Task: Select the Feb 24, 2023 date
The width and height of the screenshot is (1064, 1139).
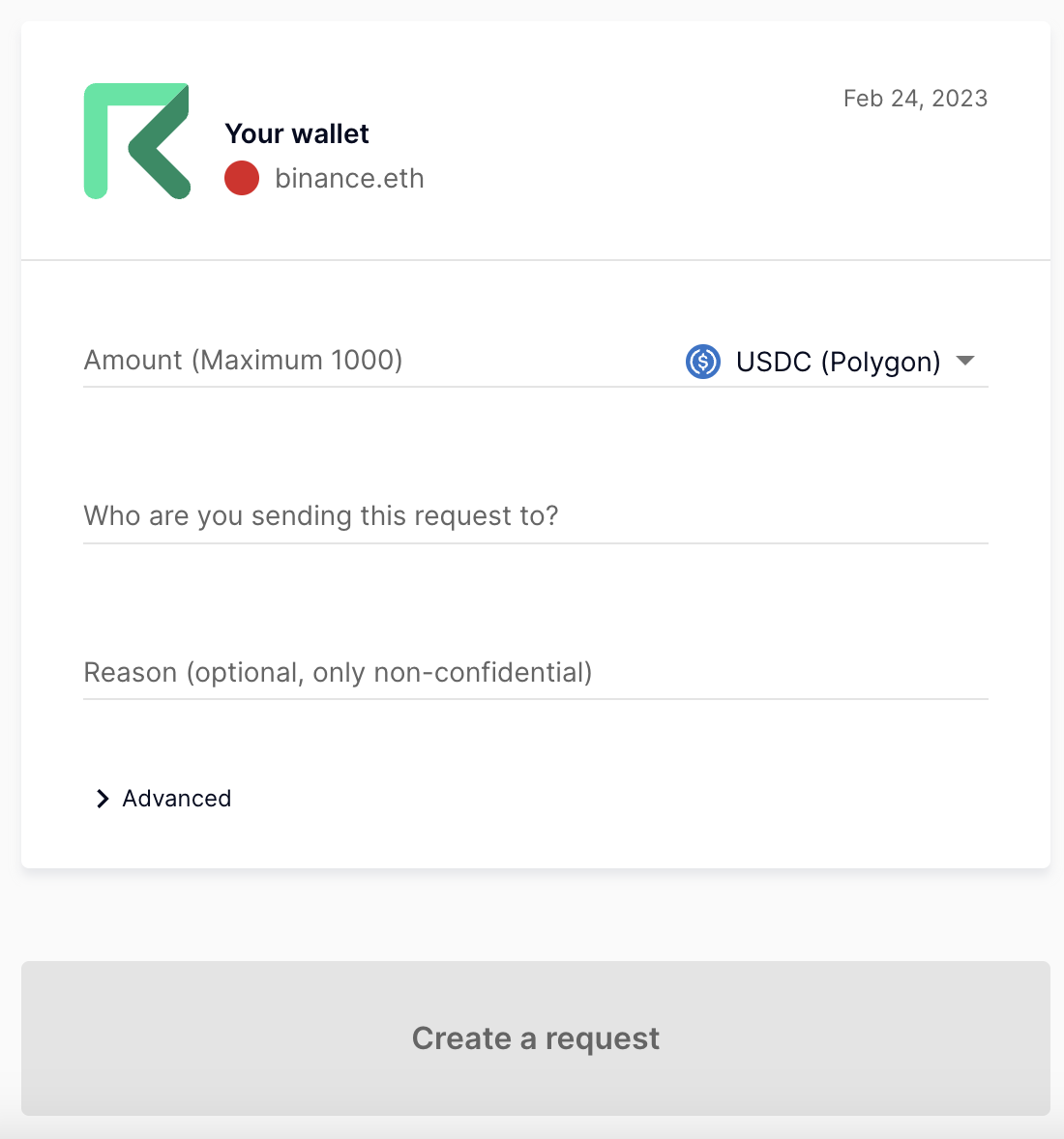Action: pyautogui.click(x=915, y=99)
